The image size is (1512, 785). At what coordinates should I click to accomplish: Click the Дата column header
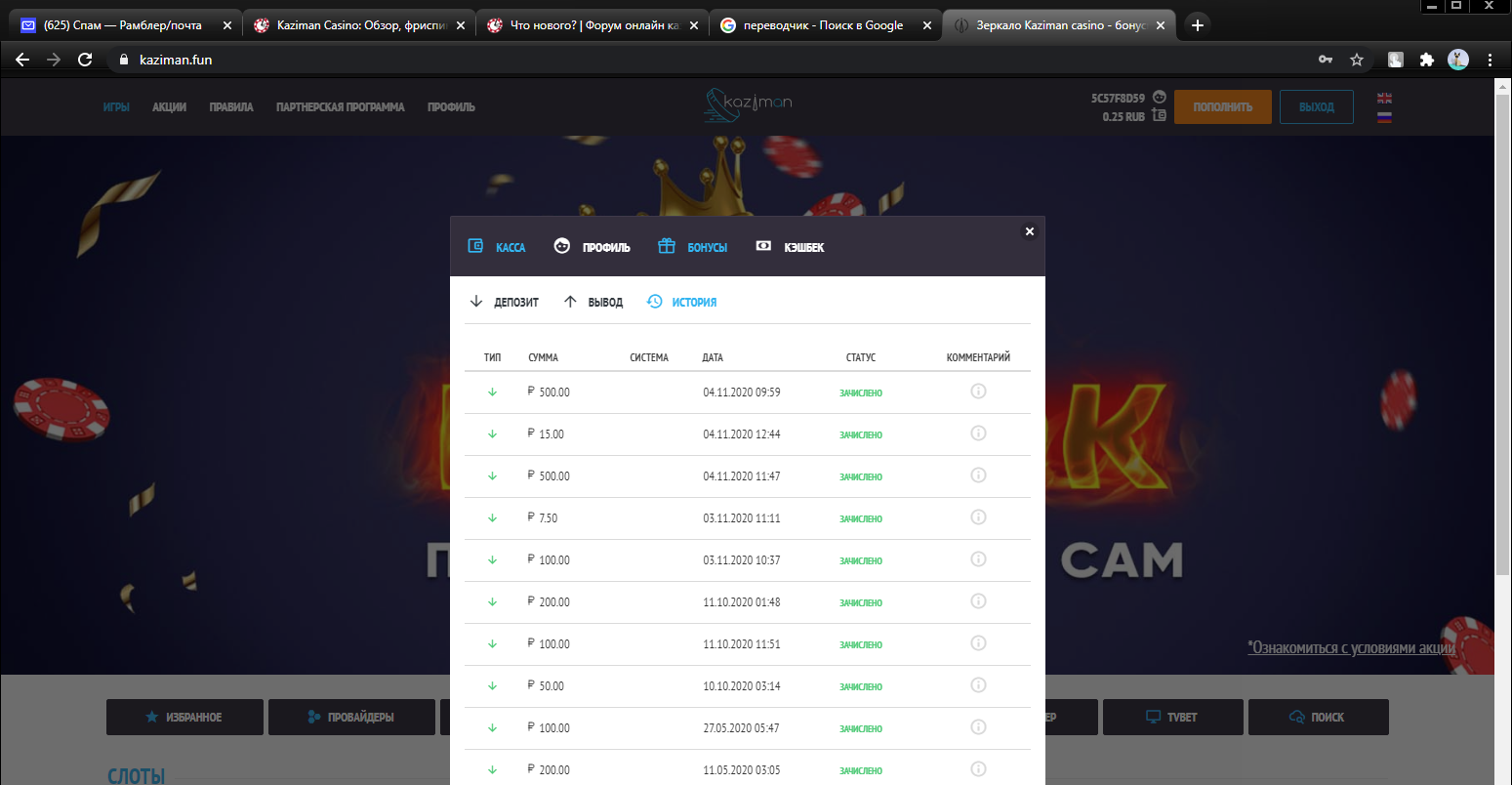pos(713,357)
